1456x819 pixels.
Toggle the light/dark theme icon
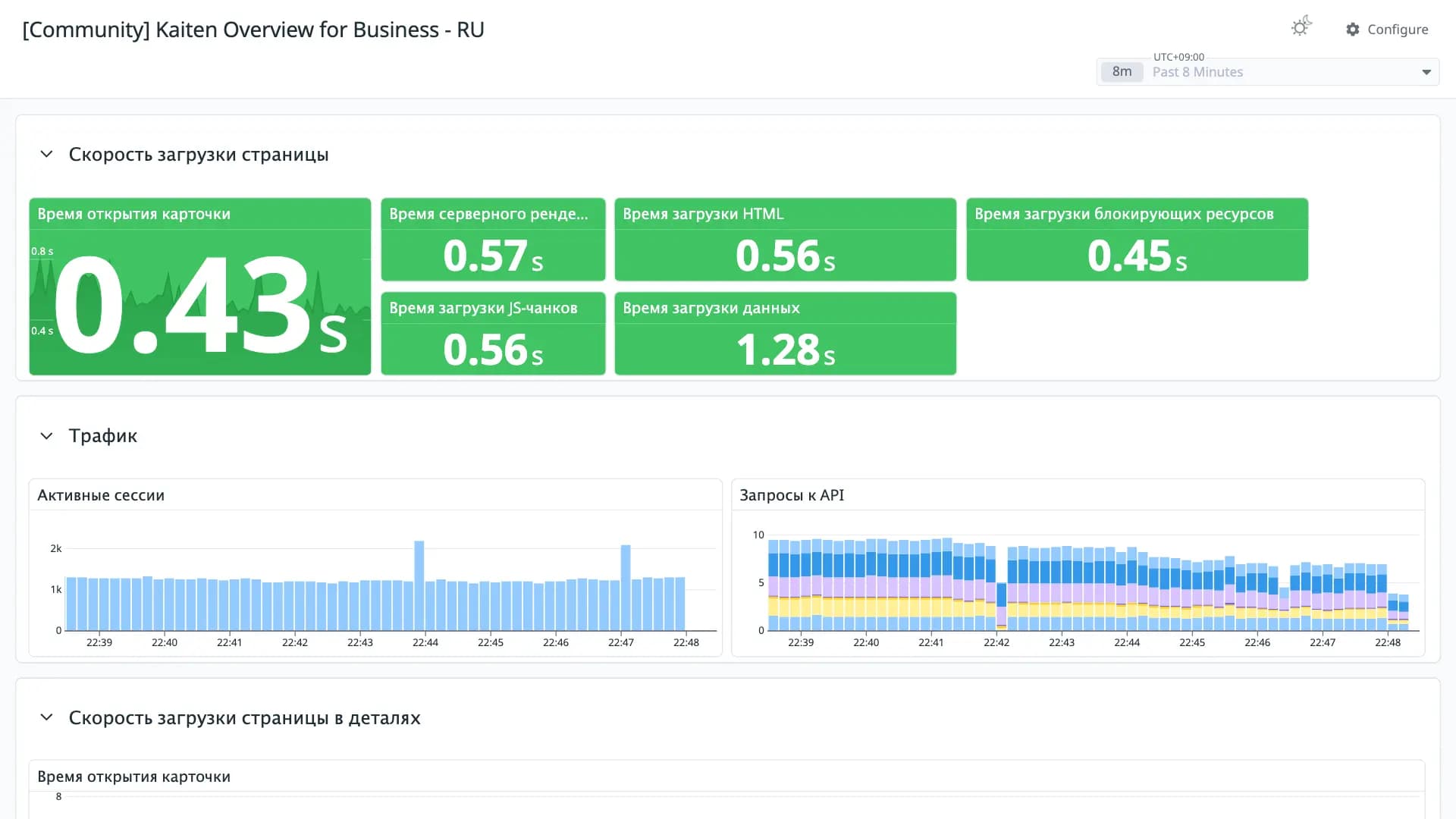[x=1301, y=27]
